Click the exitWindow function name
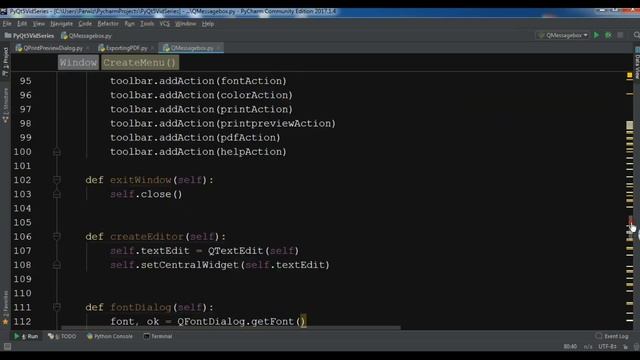The height and width of the screenshot is (360, 640). 140,180
